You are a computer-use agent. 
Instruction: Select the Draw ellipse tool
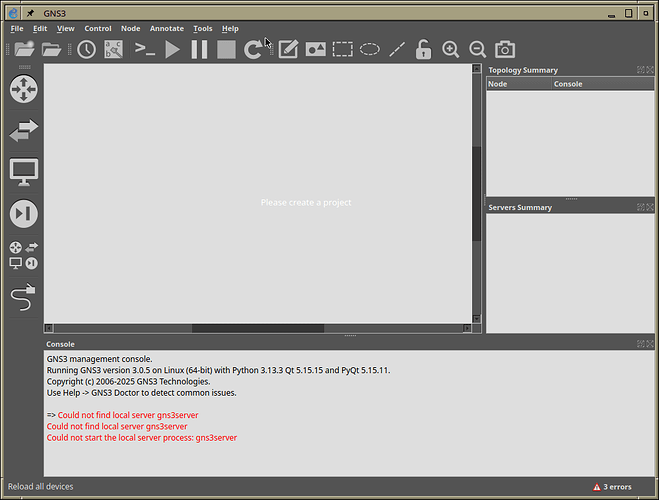370,49
